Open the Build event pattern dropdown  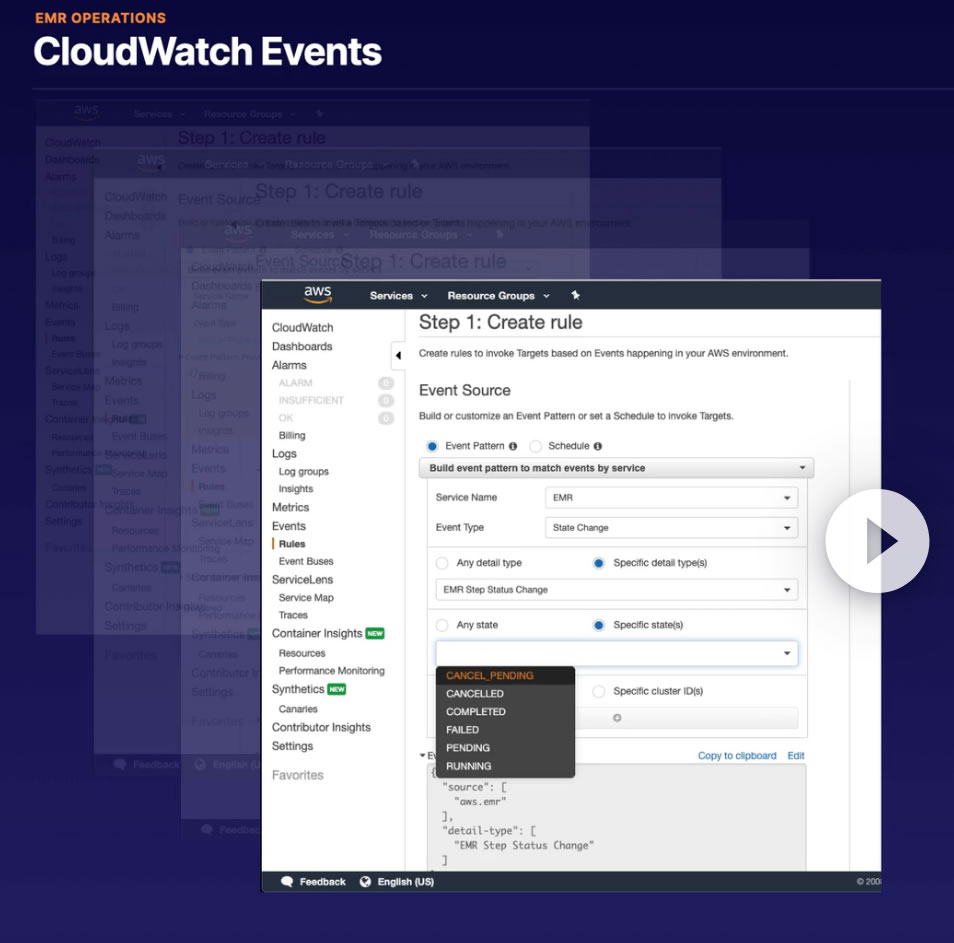pyautogui.click(x=616, y=468)
